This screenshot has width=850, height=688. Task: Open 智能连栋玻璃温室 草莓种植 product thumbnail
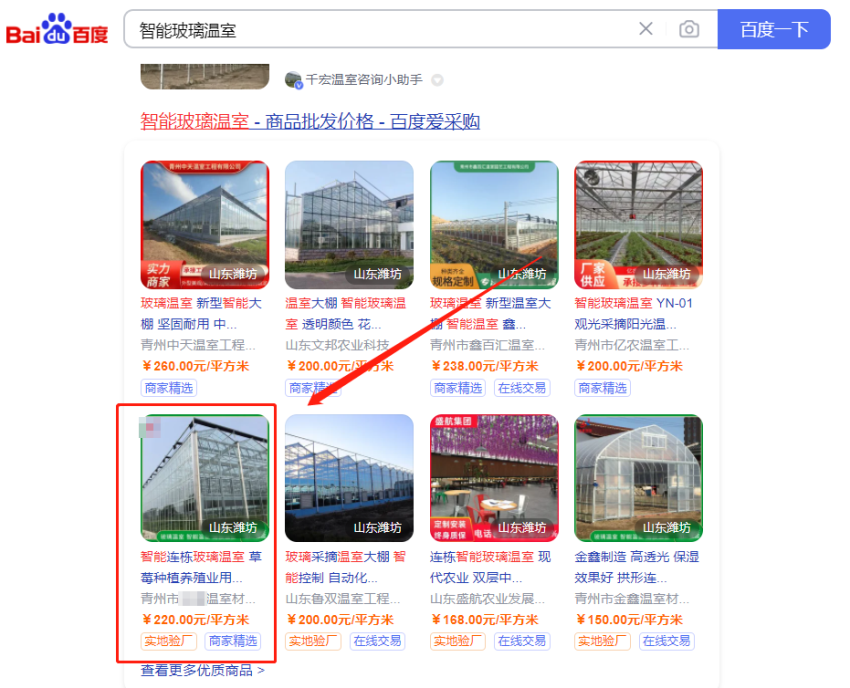[205, 478]
